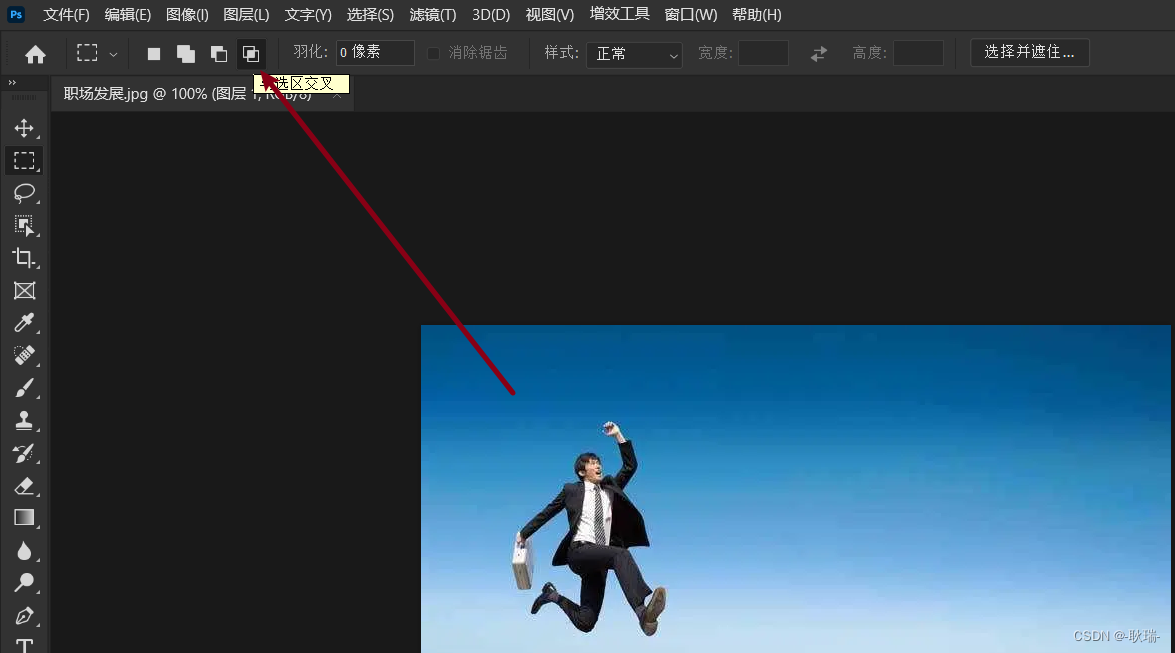The image size is (1175, 653).
Task: Select the Eraser tool
Action: point(26,487)
